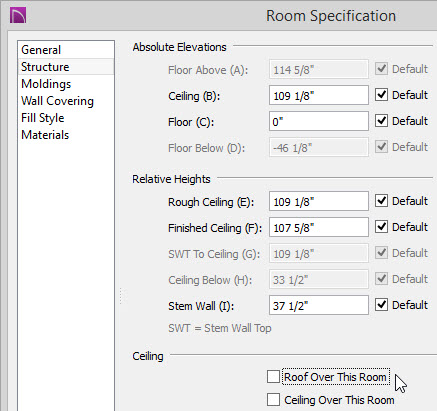This screenshot has width=437, height=411.
Task: Uncheck Default for Floor (C)
Action: (381, 121)
